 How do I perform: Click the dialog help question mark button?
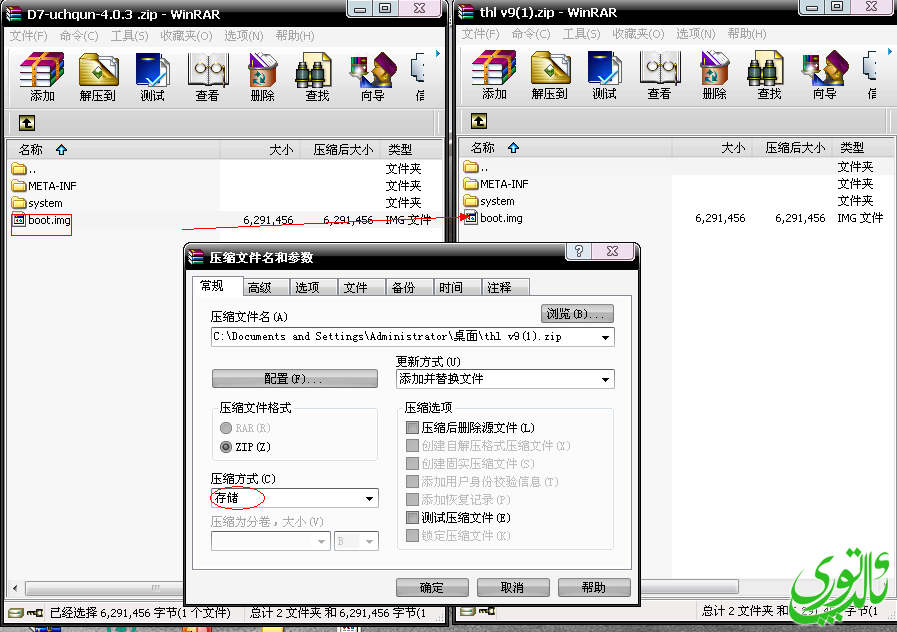coord(578,251)
